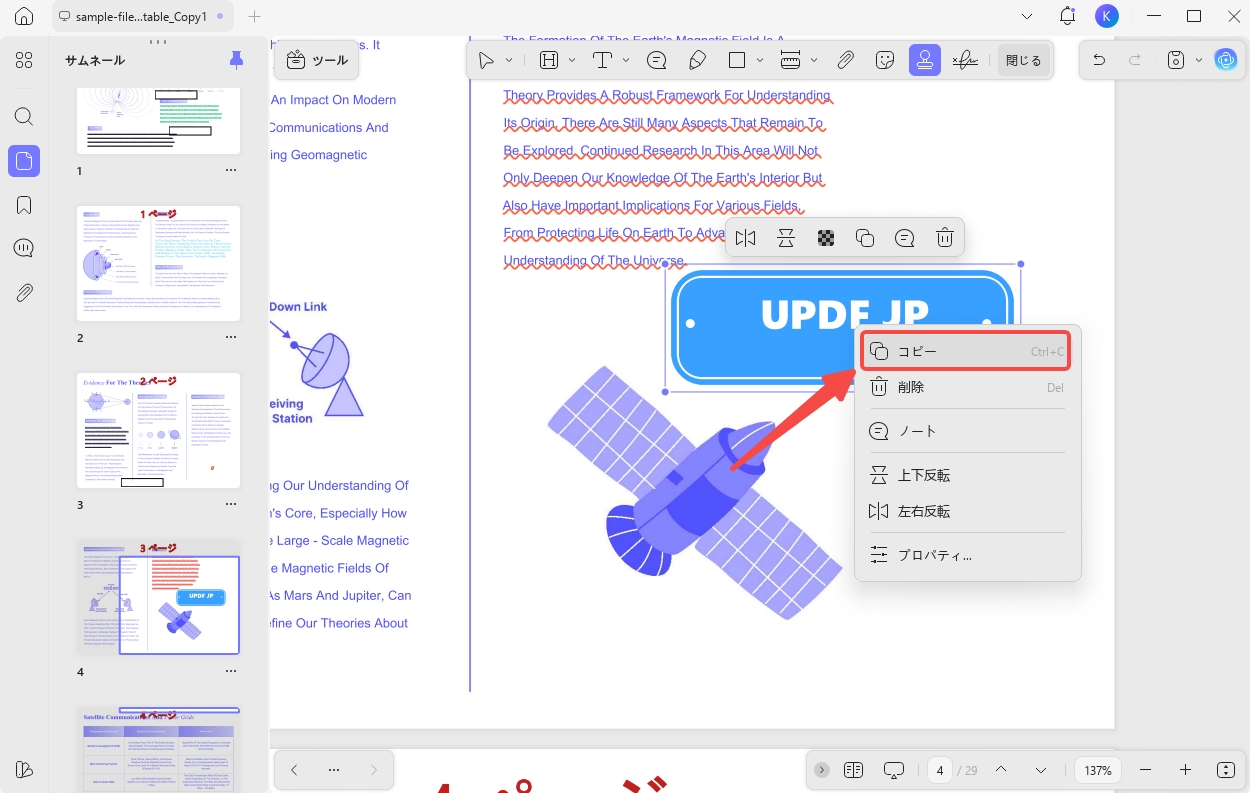1250x793 pixels.
Task: Select page 2 thumbnail
Action: [159, 264]
